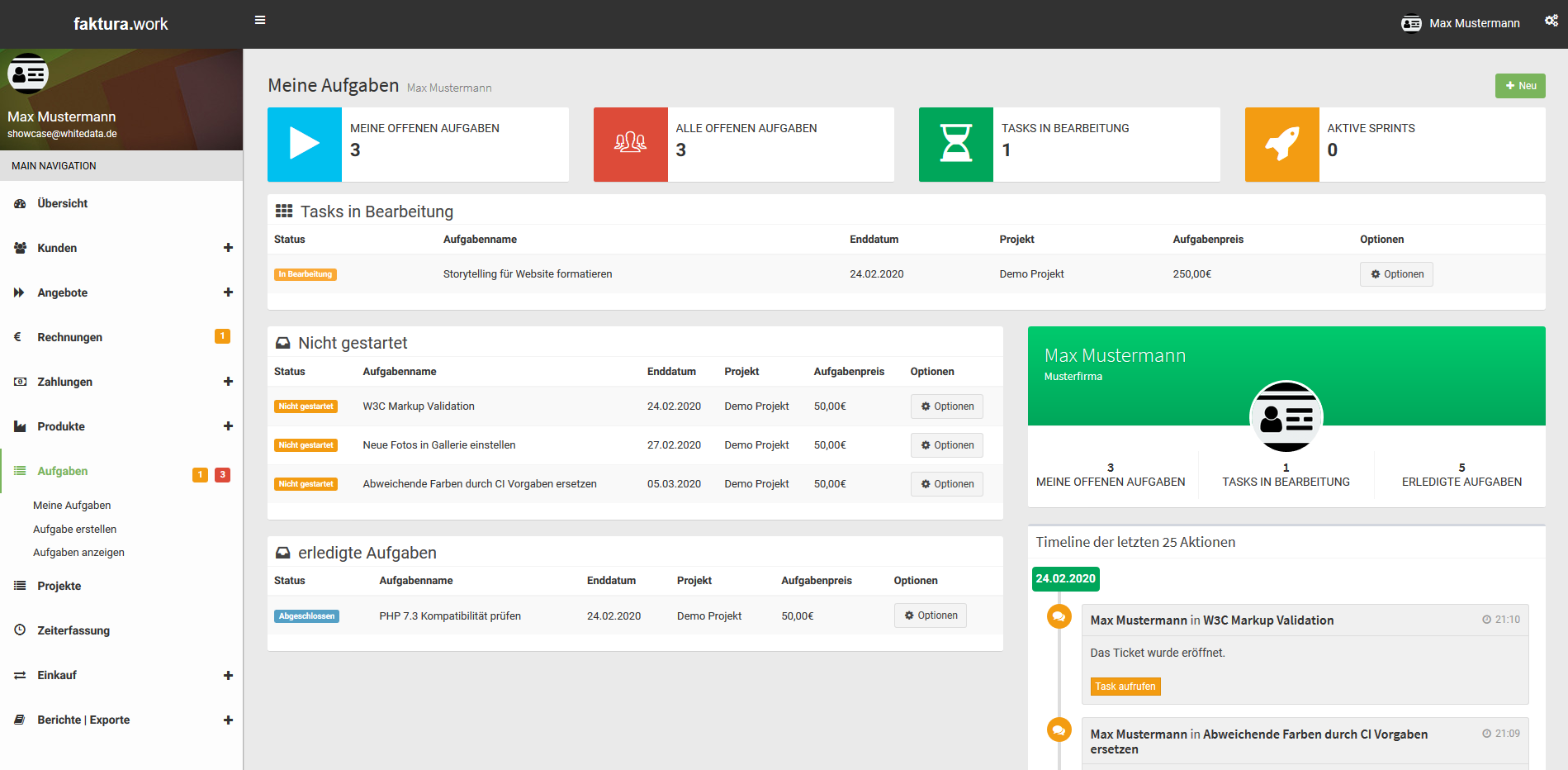This screenshot has width=1568, height=770.
Task: Click the euro icon next to Rechnungen
Action: [17, 337]
